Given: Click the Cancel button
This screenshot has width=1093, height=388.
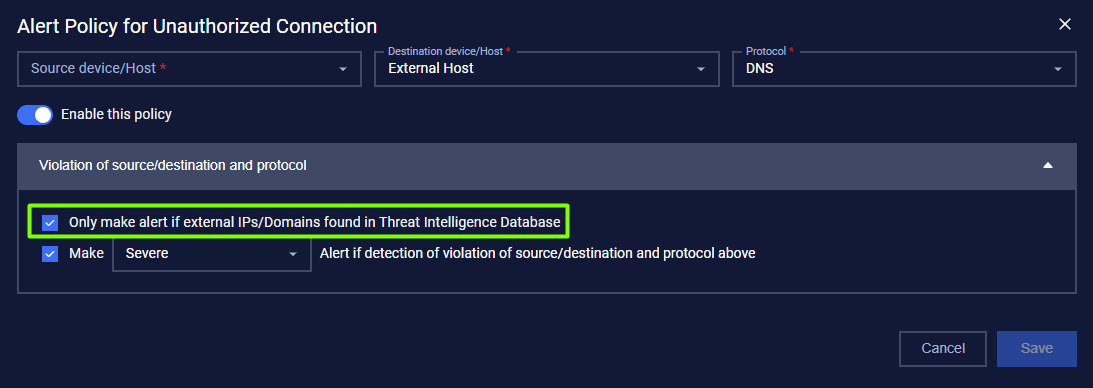Looking at the screenshot, I should pyautogui.click(x=943, y=348).
